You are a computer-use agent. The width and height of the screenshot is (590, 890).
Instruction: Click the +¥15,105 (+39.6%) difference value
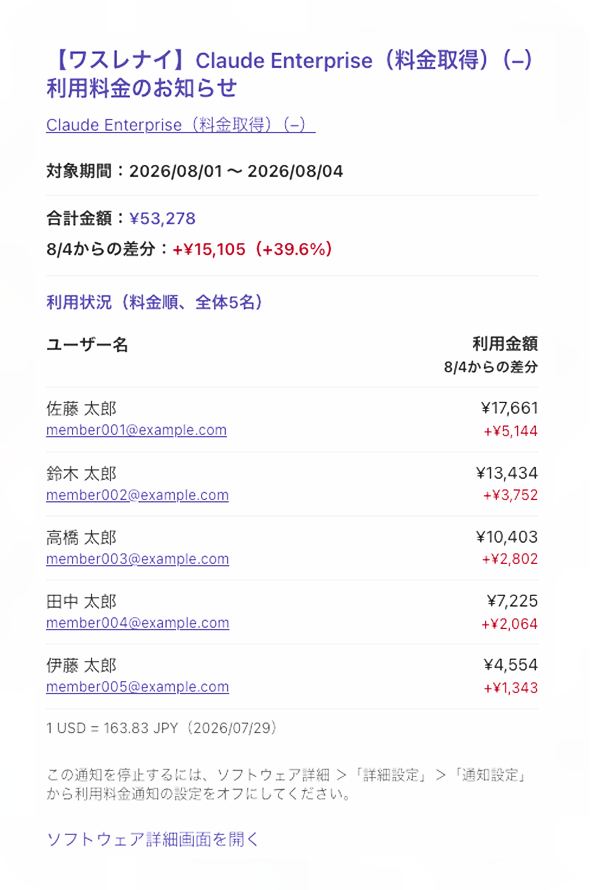click(253, 249)
